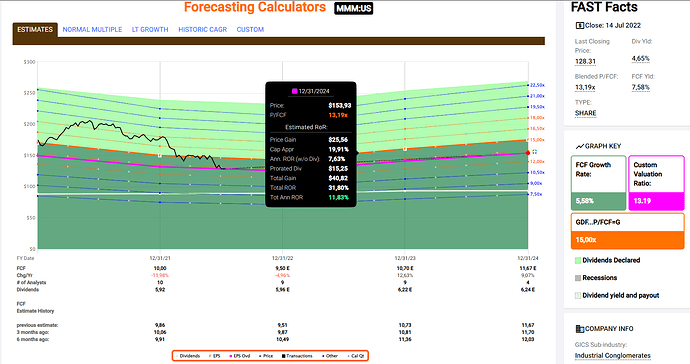This screenshot has width=690, height=364.
Task: Click the tooltip Price value $153,93
Action: [x=340, y=106]
